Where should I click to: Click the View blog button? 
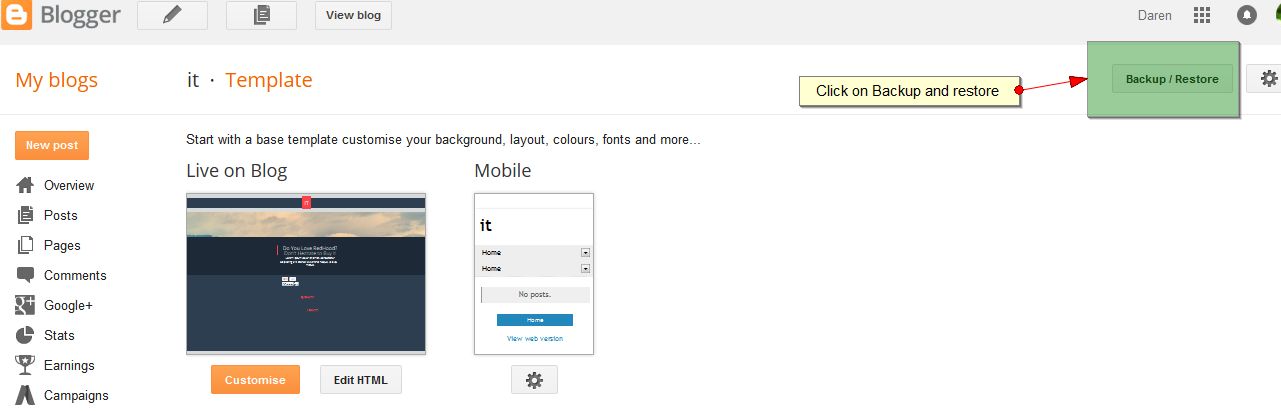[353, 15]
